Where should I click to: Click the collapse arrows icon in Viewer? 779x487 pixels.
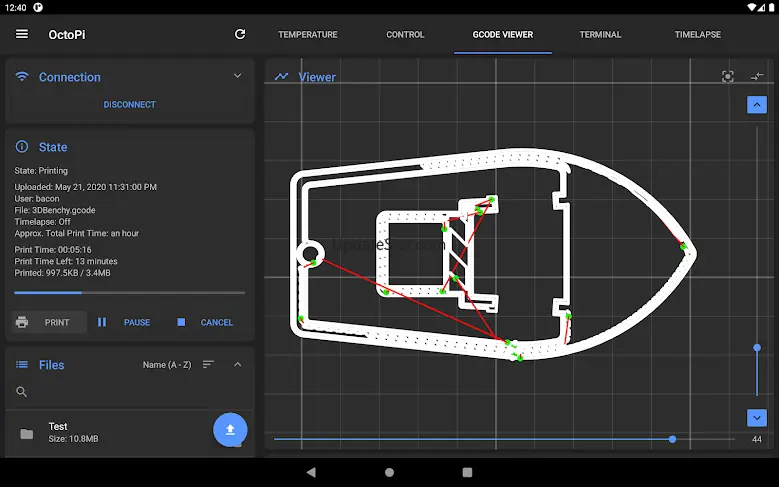point(757,77)
